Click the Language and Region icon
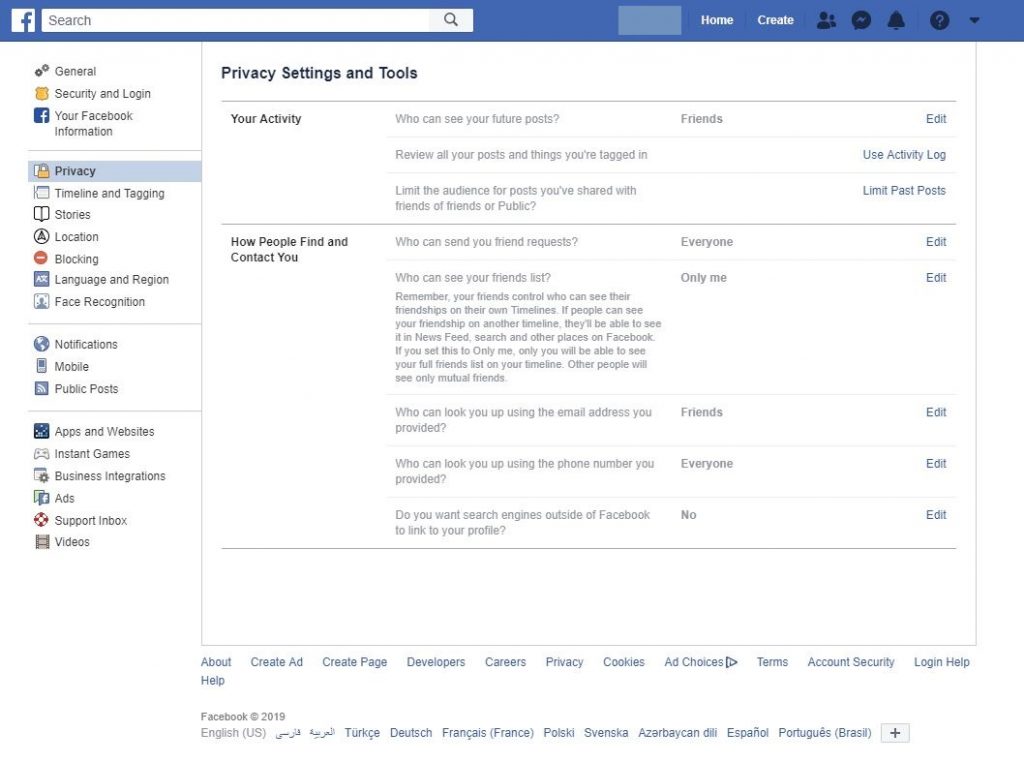 [x=42, y=279]
